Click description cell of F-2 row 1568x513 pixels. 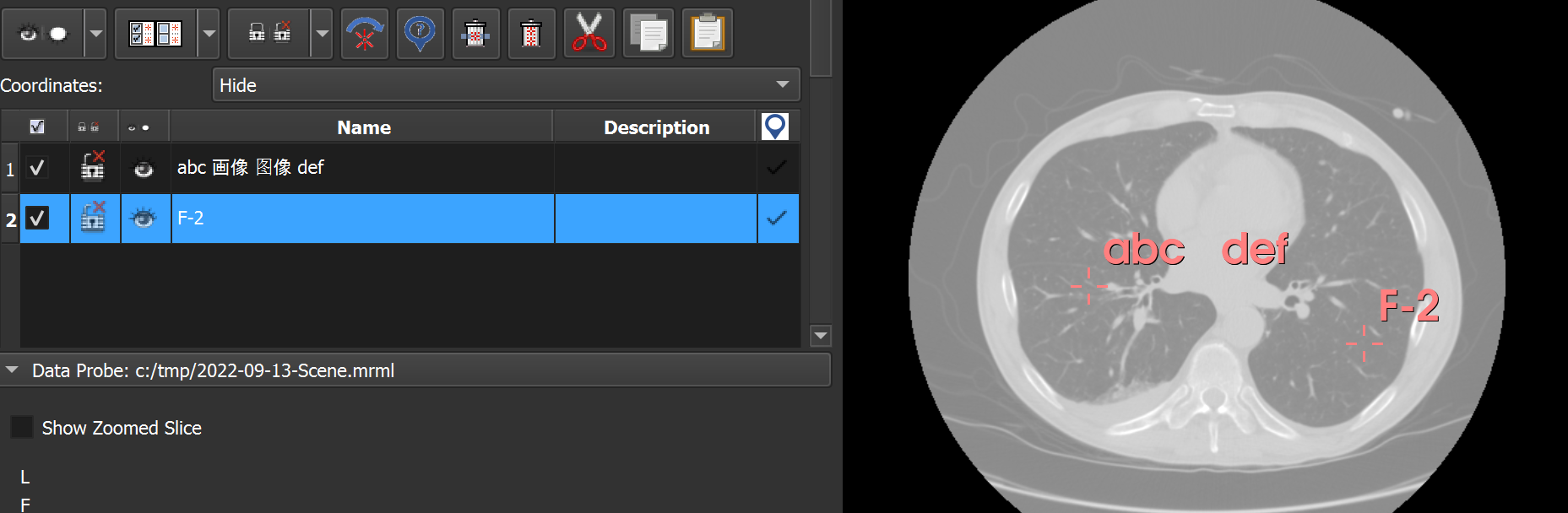pyautogui.click(x=656, y=219)
